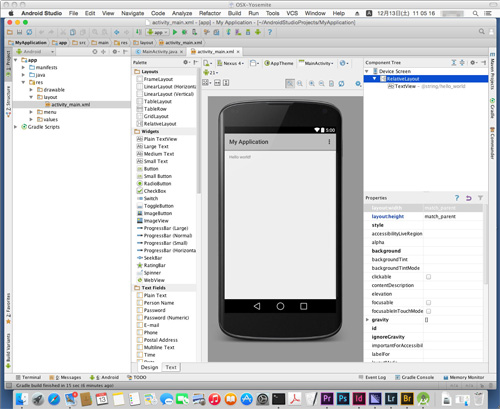Click the Save All floppy disk icon
500x409 pixels.
click(20, 32)
